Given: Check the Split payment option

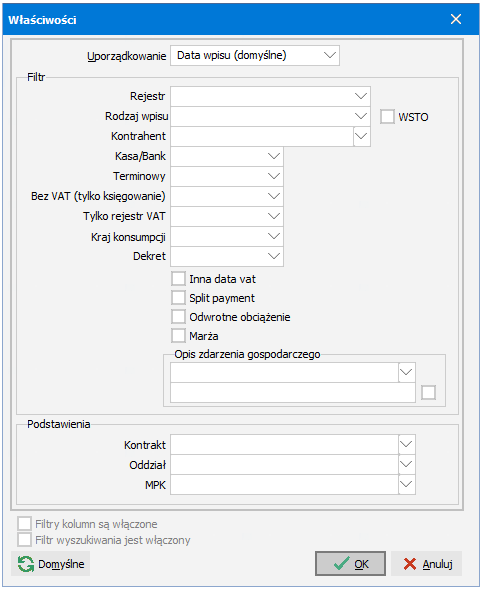Looking at the screenshot, I should (178, 298).
